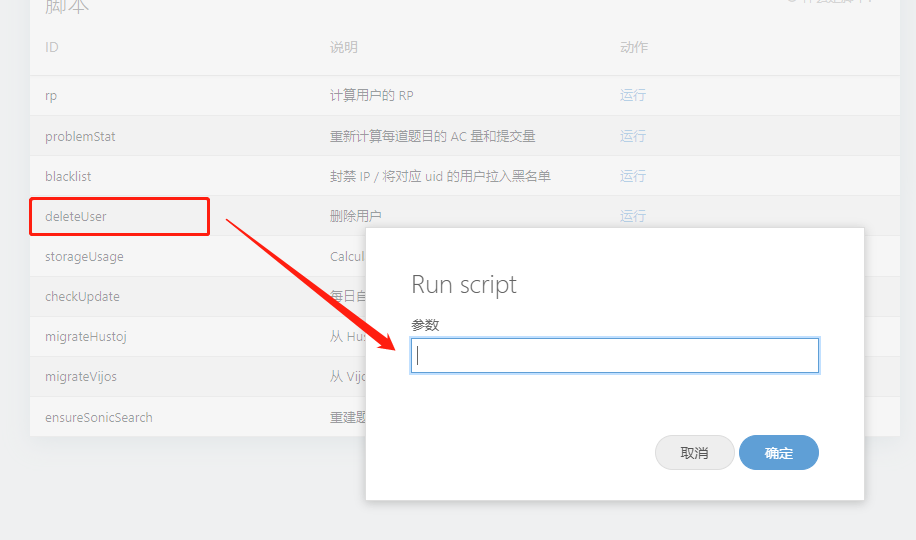Confirm with the 确定 button

click(x=779, y=452)
